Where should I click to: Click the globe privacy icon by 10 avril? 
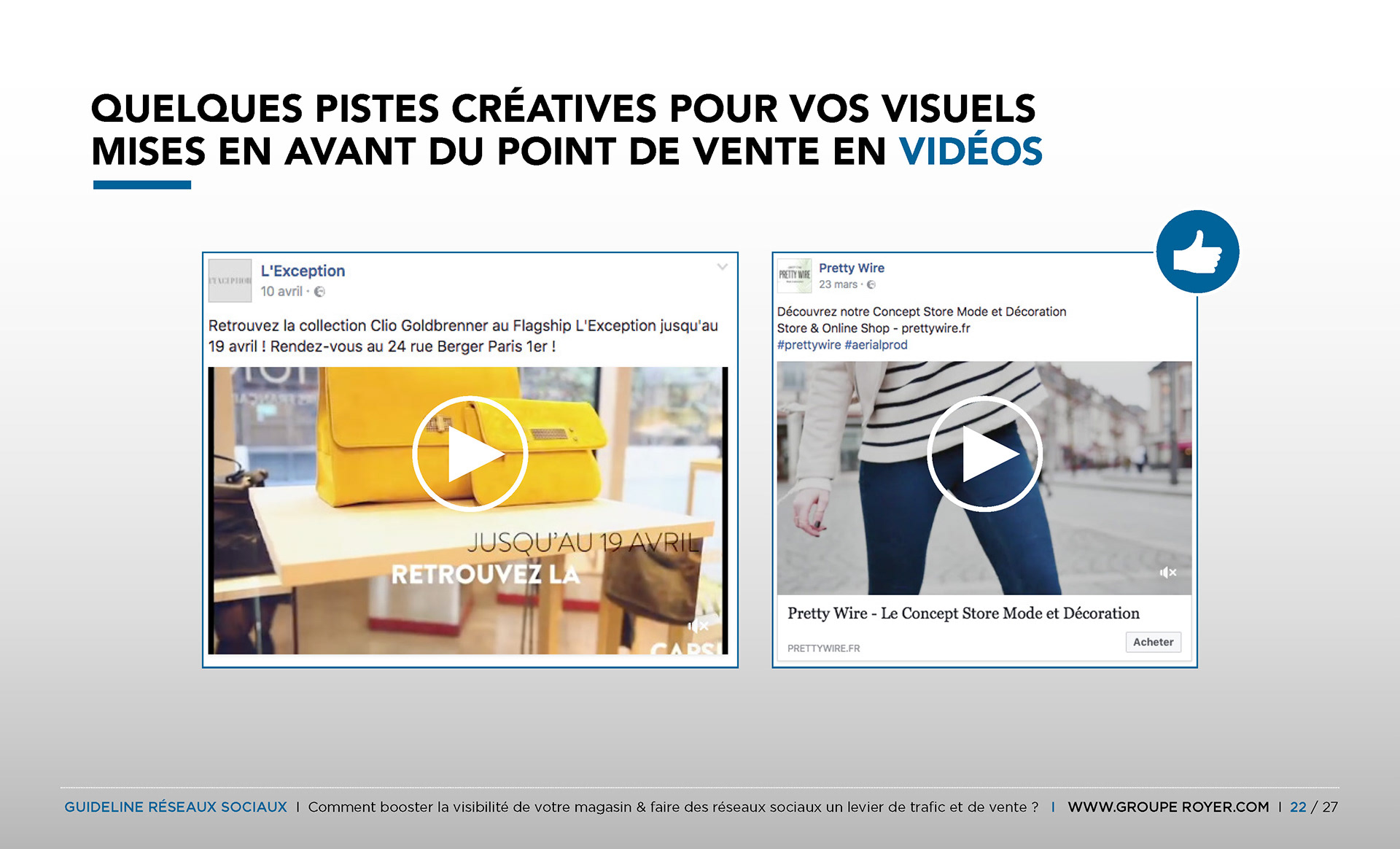click(319, 292)
